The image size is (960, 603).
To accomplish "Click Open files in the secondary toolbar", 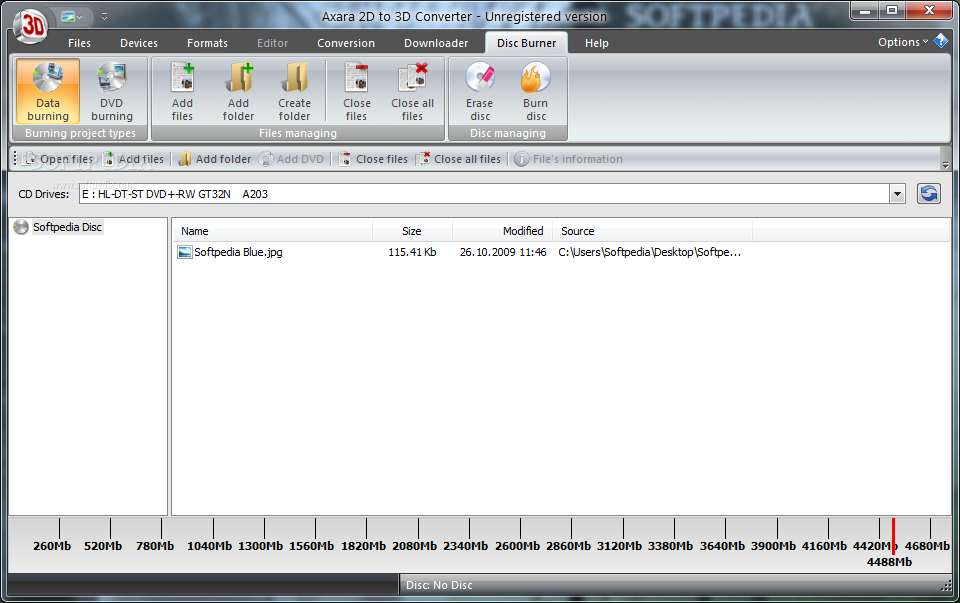I will pos(58,159).
